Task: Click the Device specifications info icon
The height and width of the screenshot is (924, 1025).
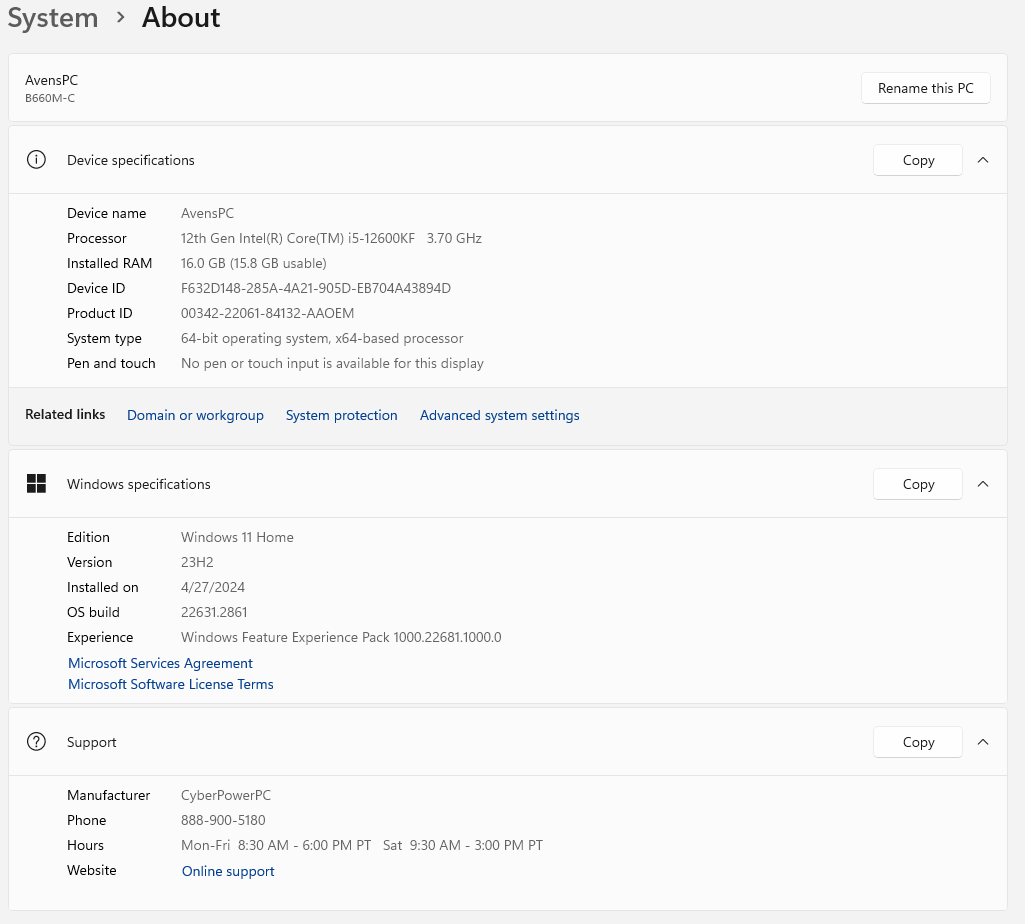Action: pos(37,160)
